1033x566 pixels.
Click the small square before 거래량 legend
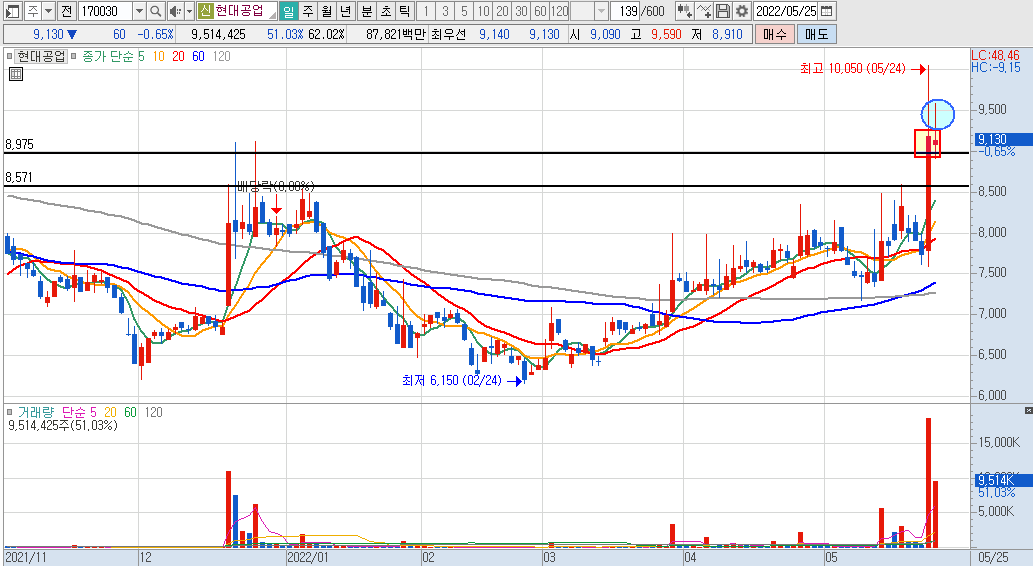pyautogui.click(x=9, y=412)
